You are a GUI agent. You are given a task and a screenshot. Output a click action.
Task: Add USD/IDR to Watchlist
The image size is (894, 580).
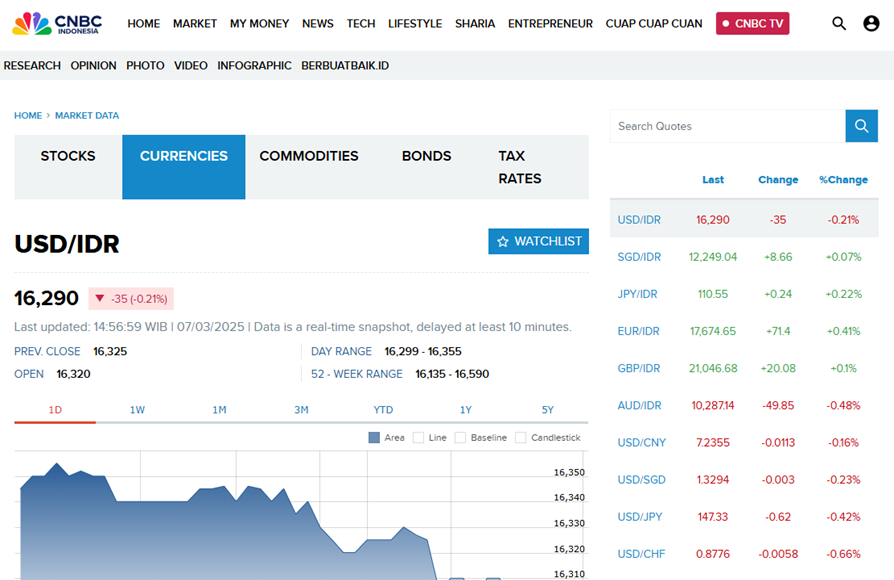pyautogui.click(x=538, y=241)
